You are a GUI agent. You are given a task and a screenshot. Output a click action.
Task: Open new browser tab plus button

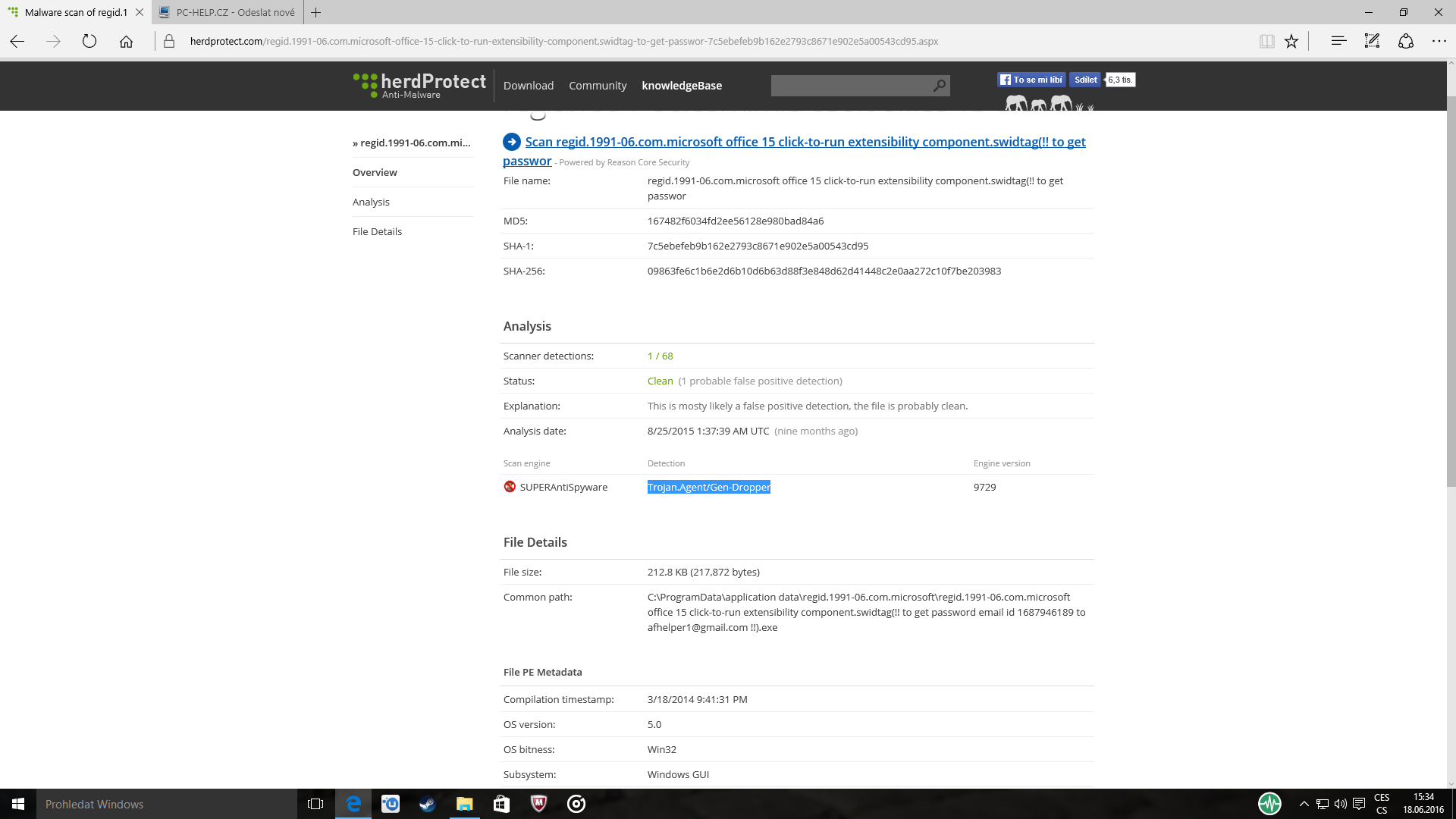[x=316, y=12]
